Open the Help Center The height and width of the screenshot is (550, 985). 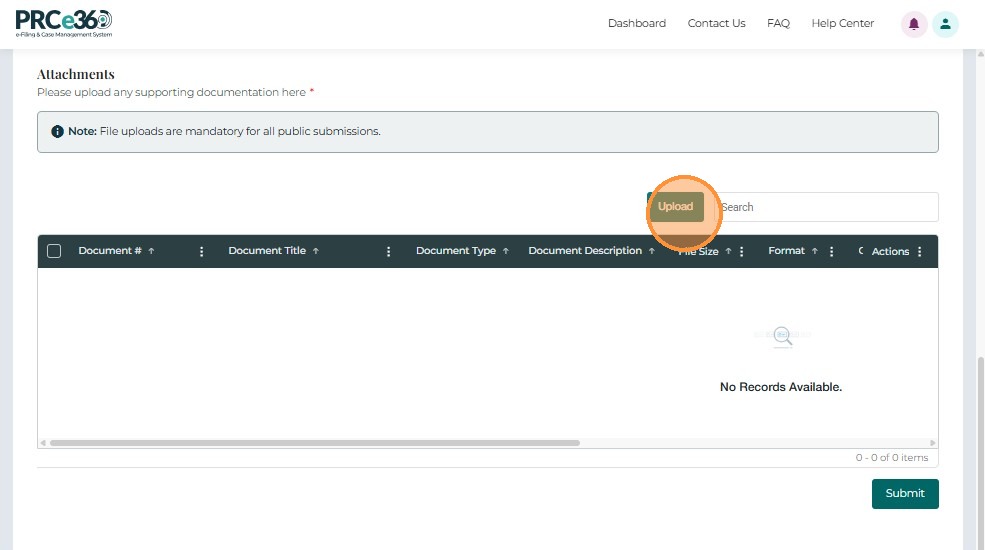click(842, 23)
